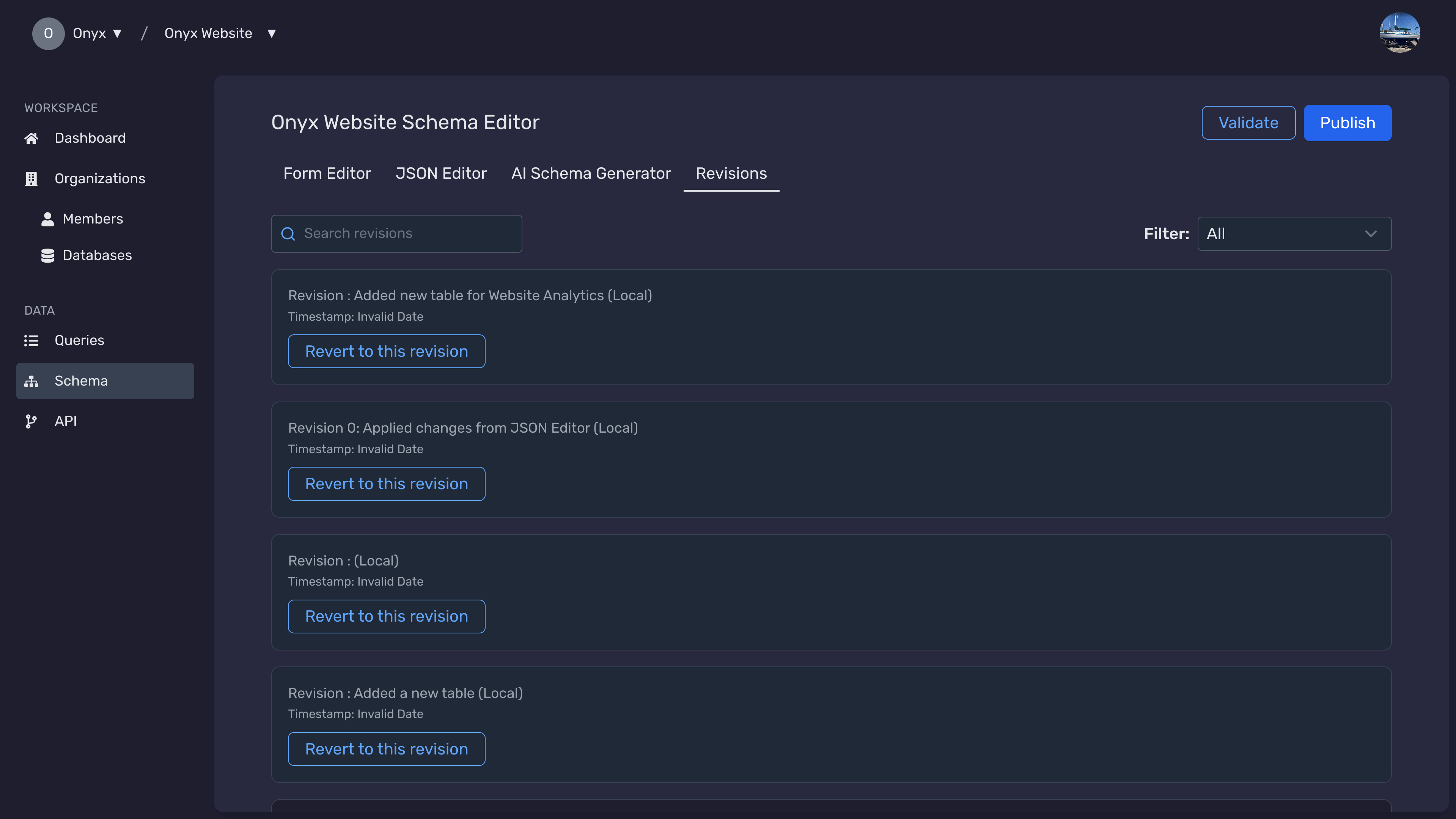
Task: Click the Validate button
Action: coord(1248,123)
